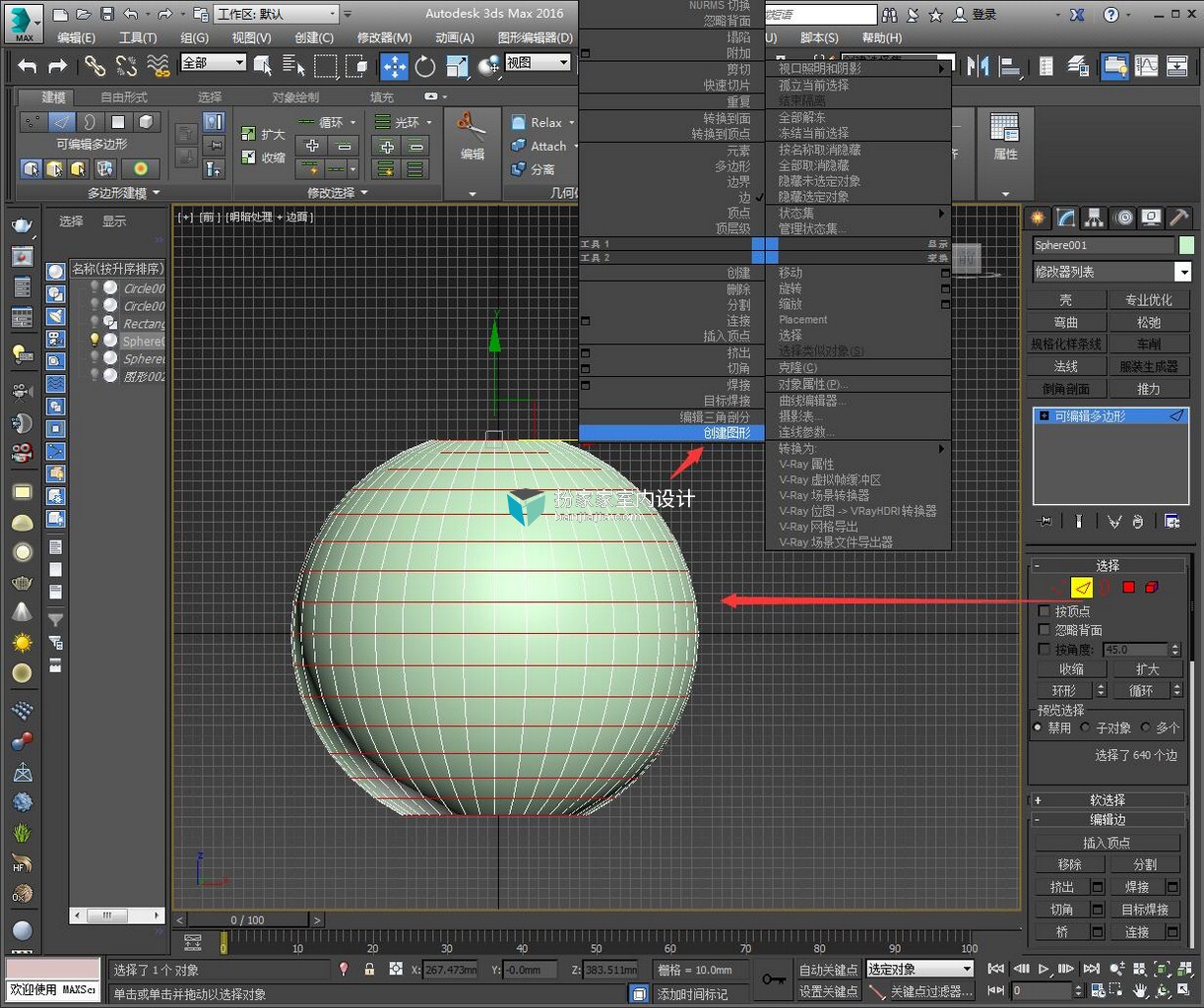
Task: Open the 全部 selection filter dropdown
Action: tap(213, 62)
